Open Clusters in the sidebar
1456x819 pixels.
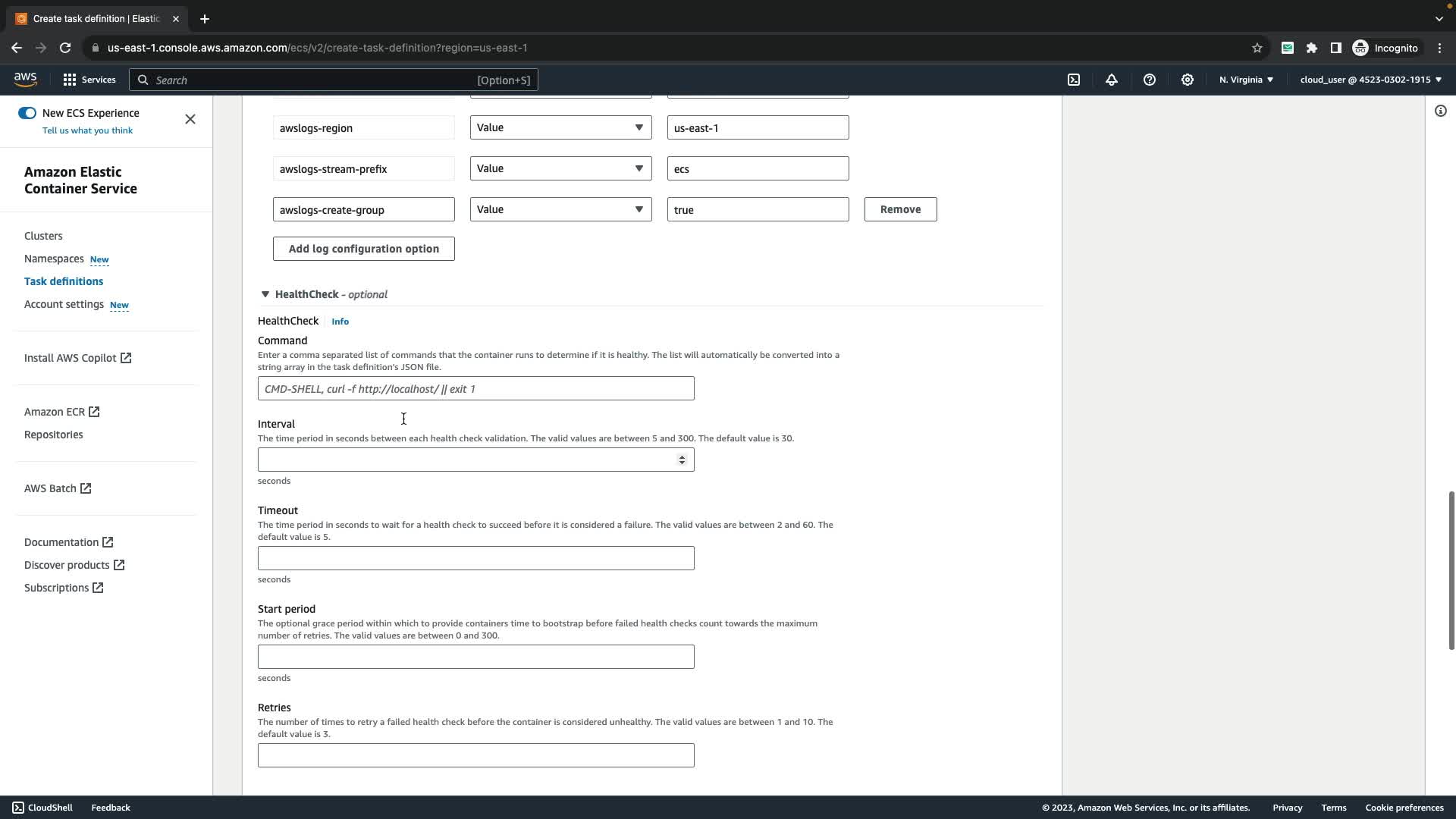click(x=43, y=236)
